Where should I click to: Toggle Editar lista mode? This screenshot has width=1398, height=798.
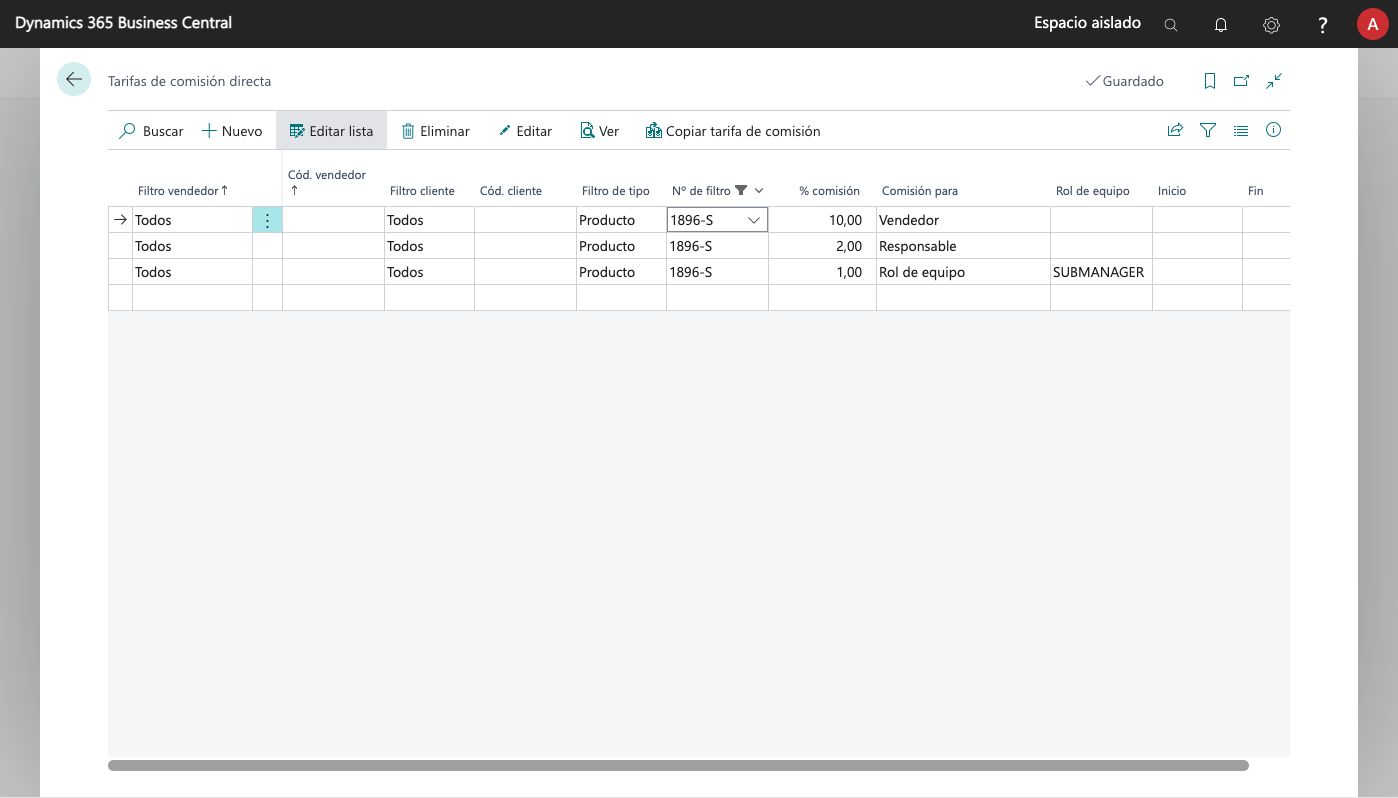click(331, 131)
